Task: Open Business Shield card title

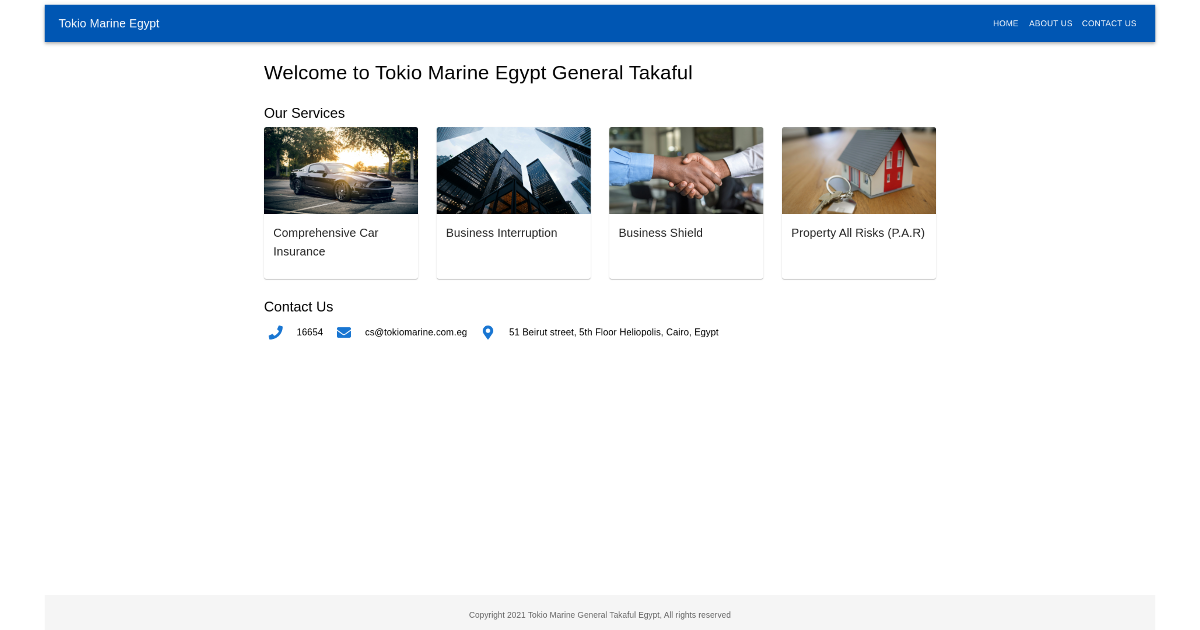Action: pyautogui.click(x=660, y=233)
